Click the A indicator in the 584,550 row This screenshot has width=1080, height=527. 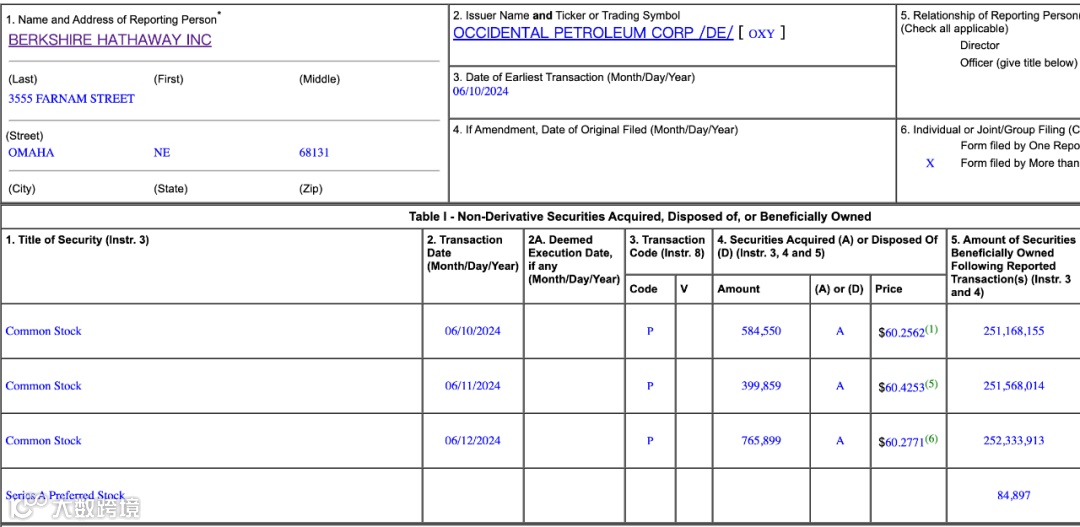(x=840, y=331)
